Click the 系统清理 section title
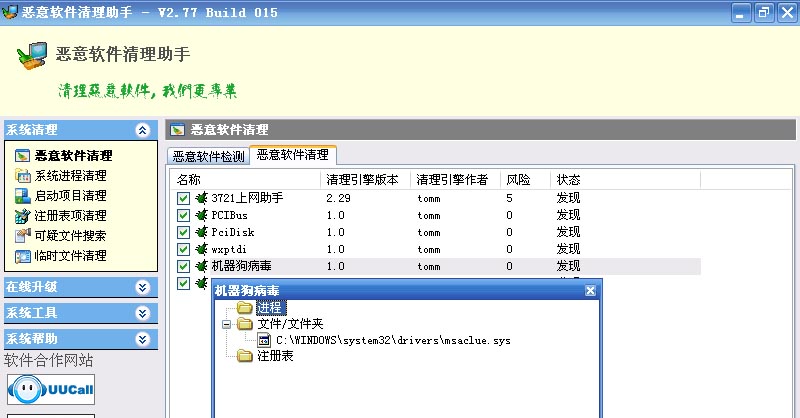This screenshot has height=418, width=800. [32, 130]
